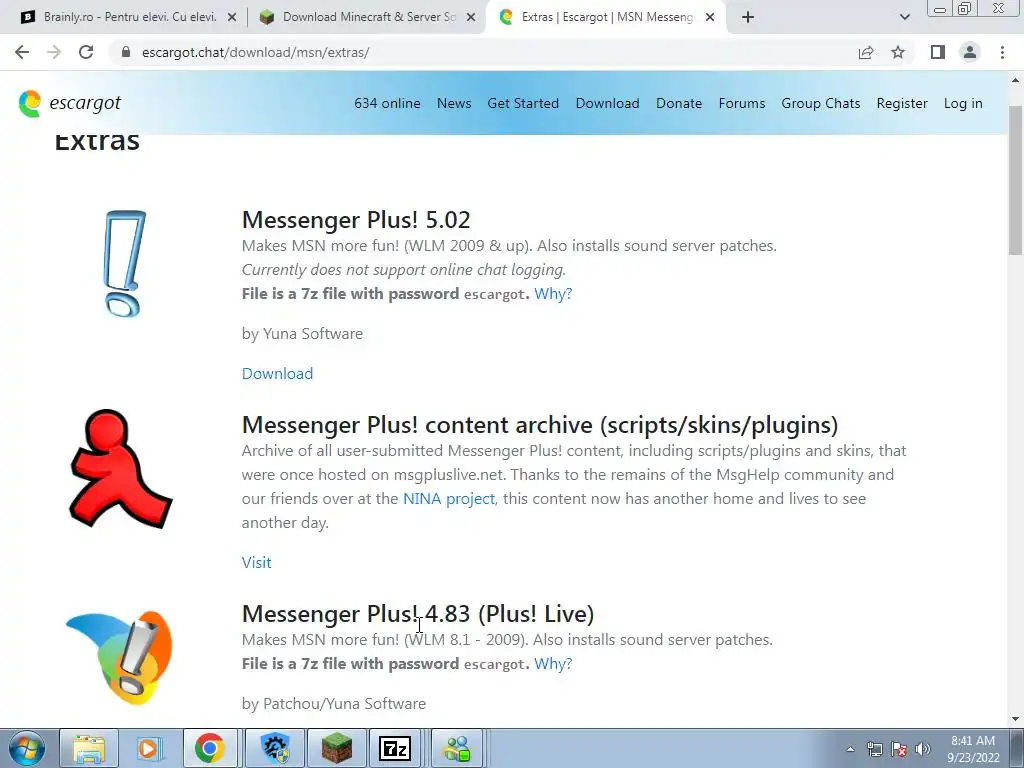Click the Register link

(902, 103)
